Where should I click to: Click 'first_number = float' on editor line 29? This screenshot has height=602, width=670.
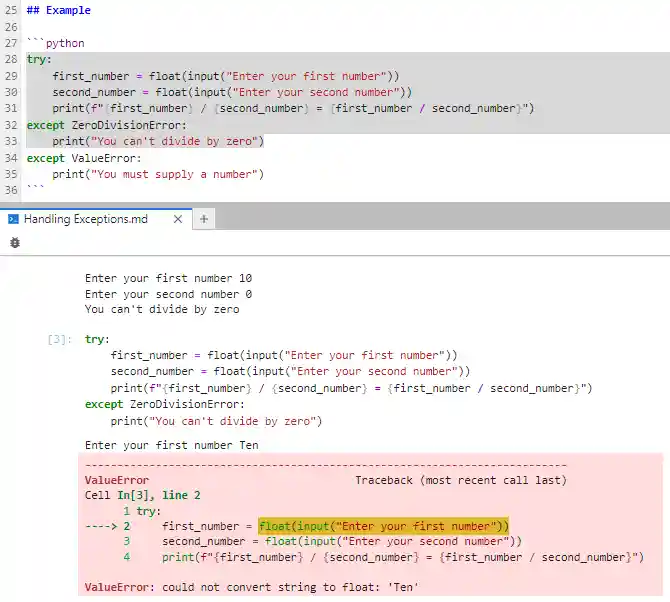coord(117,76)
